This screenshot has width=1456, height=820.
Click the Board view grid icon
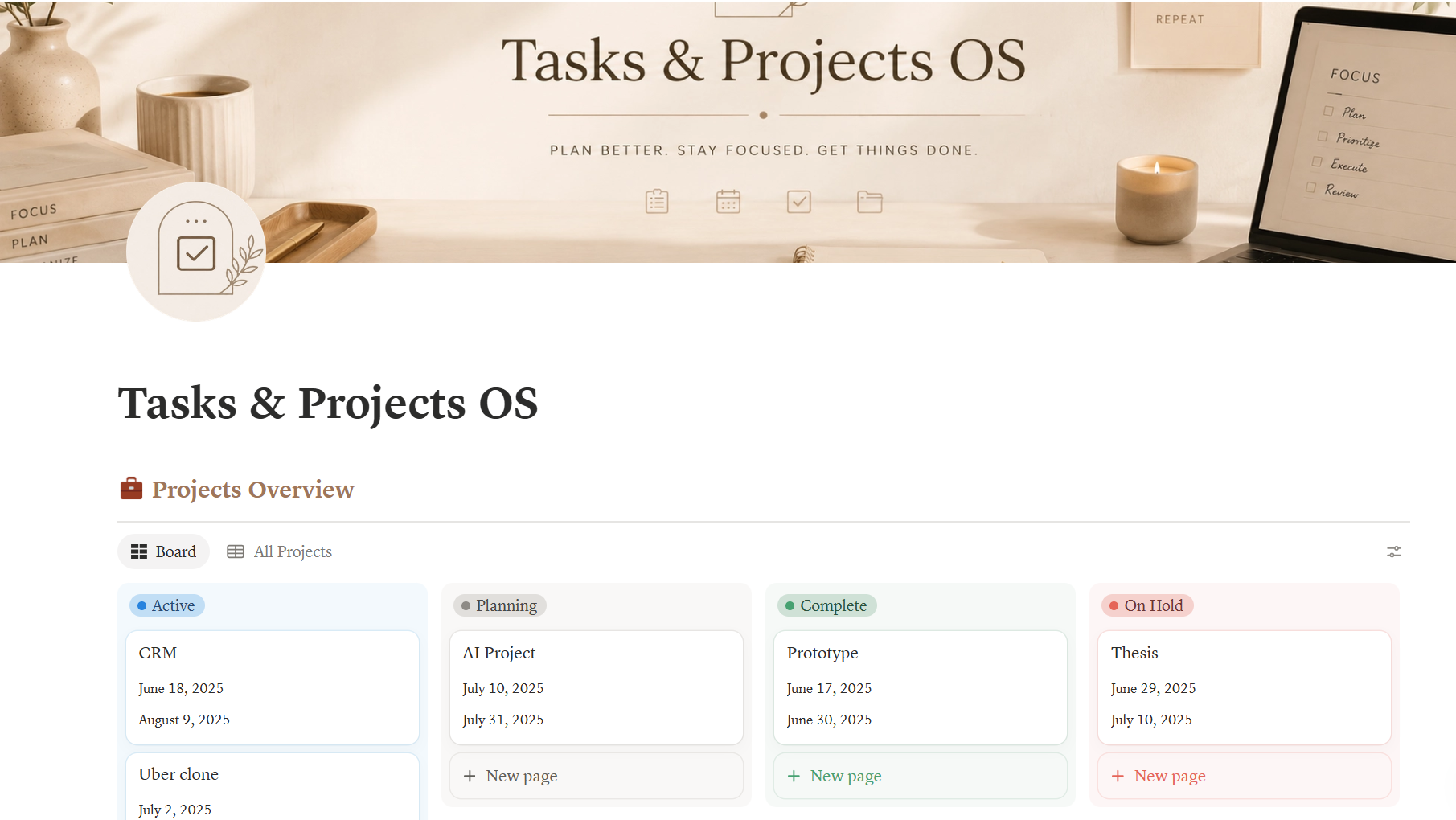139,551
